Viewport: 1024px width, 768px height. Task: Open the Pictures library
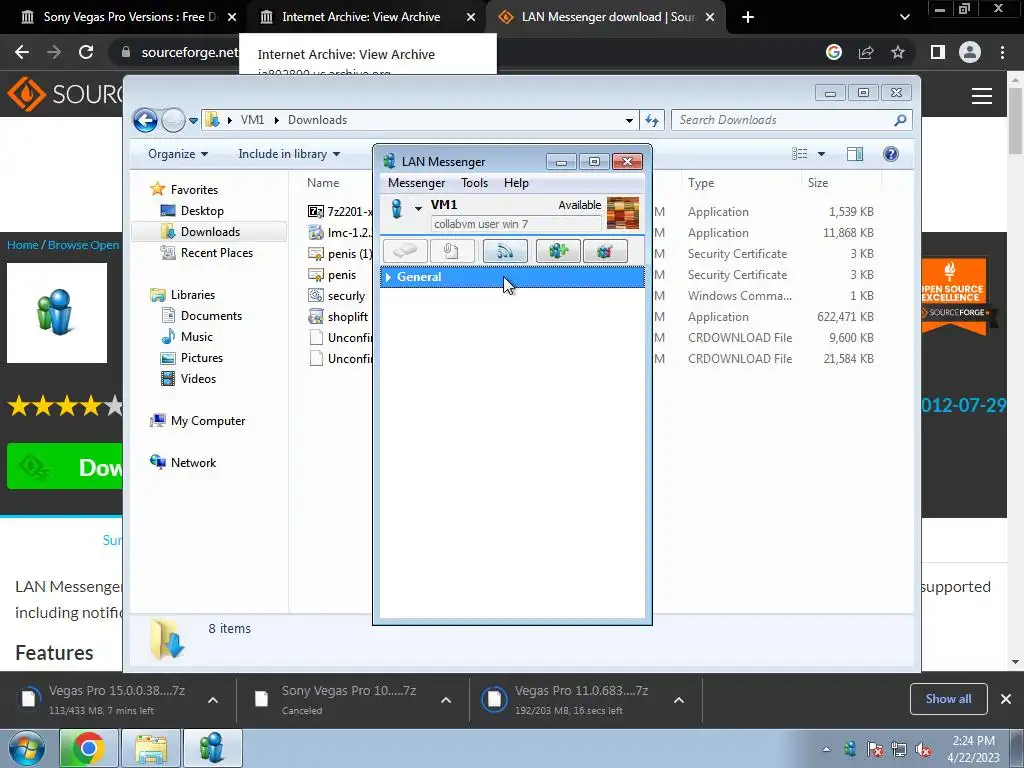click(201, 358)
